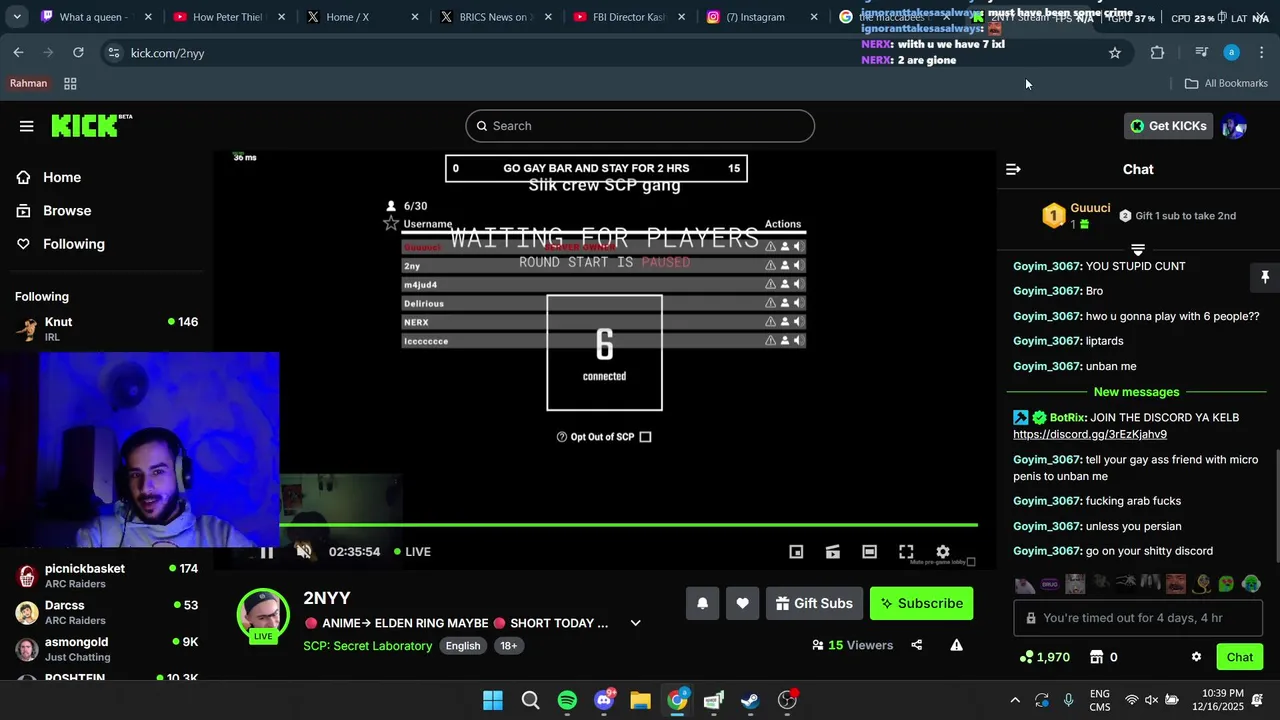
Task: Open asmongold followed channel
Action: [x=106, y=649]
